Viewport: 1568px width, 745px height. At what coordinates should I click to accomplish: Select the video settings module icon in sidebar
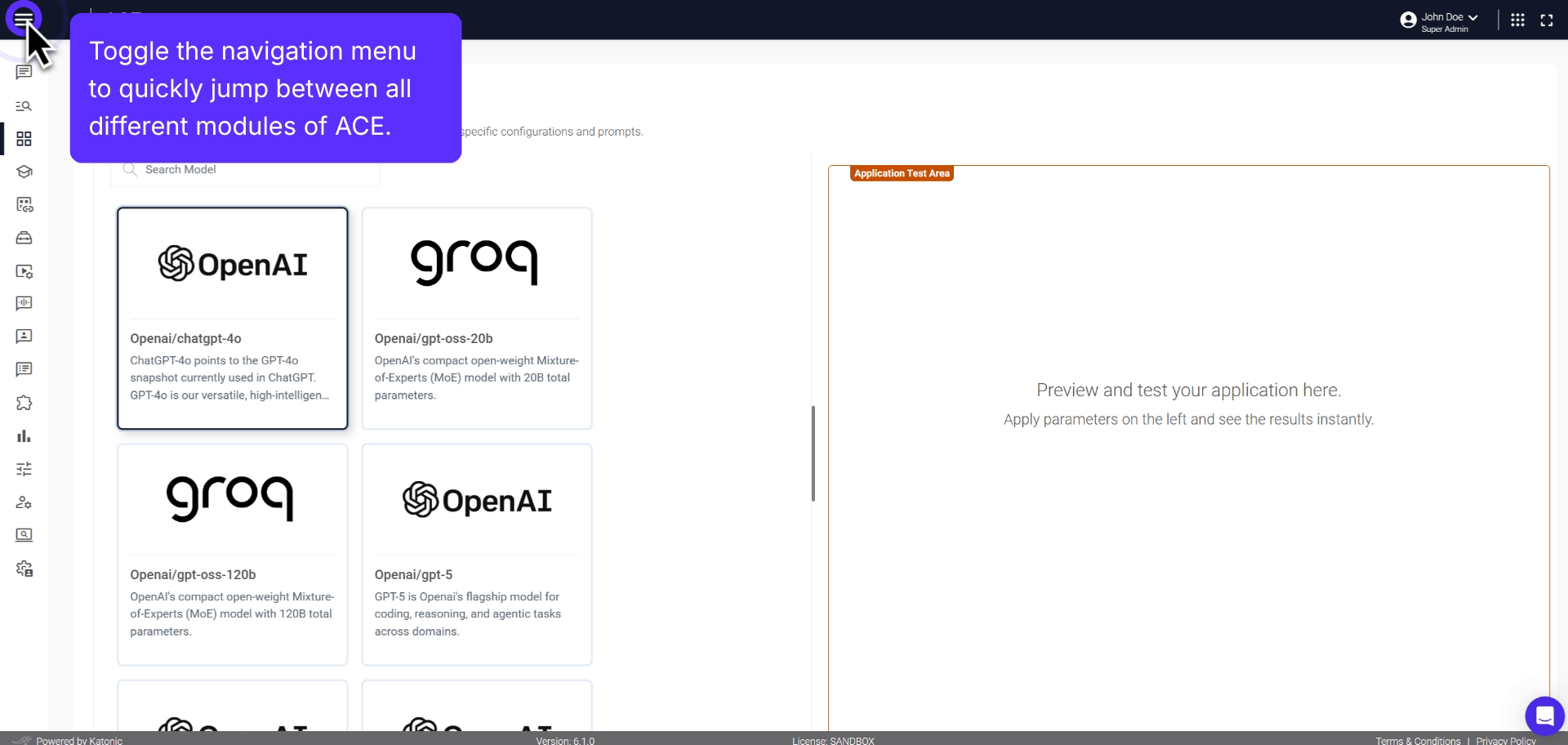coord(24,271)
